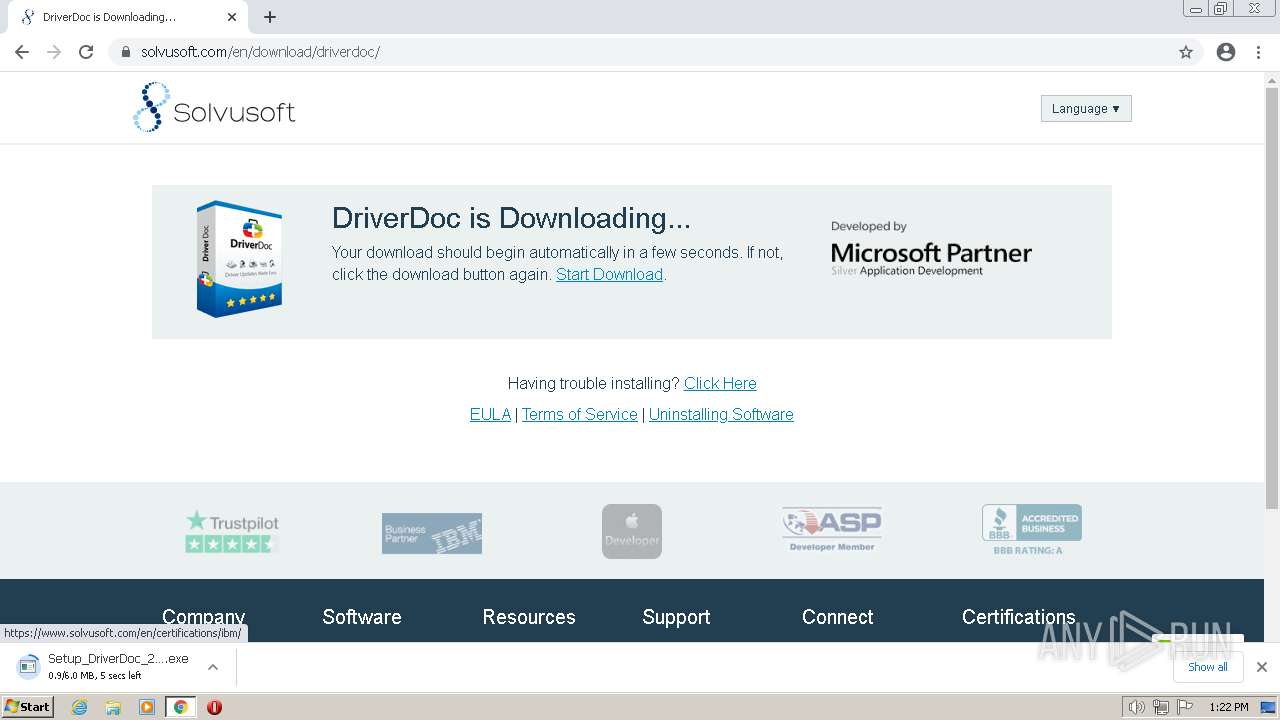
Task: Click the Setup_DriverDoc exe file icon
Action: click(29, 666)
